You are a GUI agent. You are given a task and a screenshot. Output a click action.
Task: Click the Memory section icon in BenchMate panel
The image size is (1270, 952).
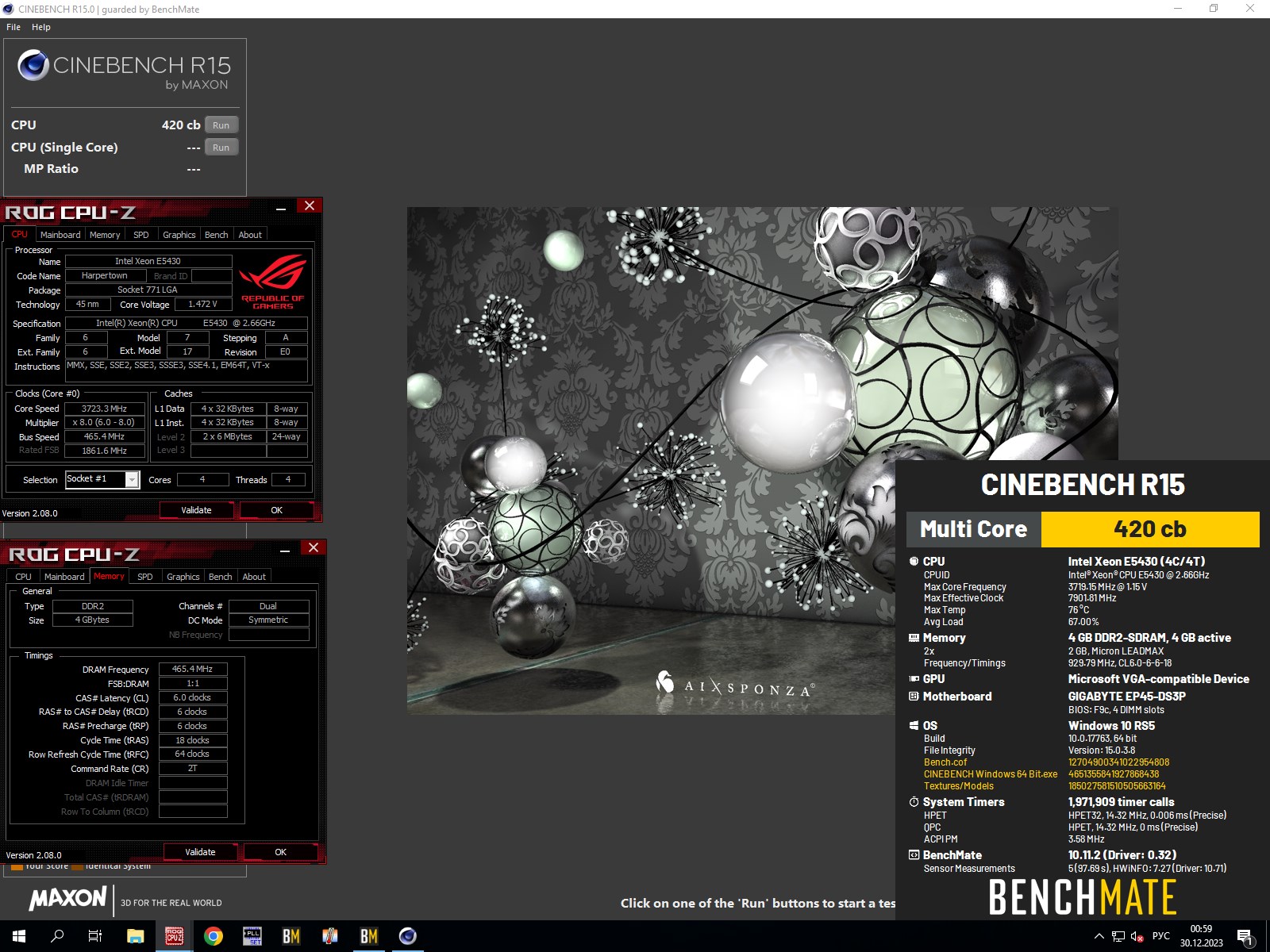click(914, 638)
